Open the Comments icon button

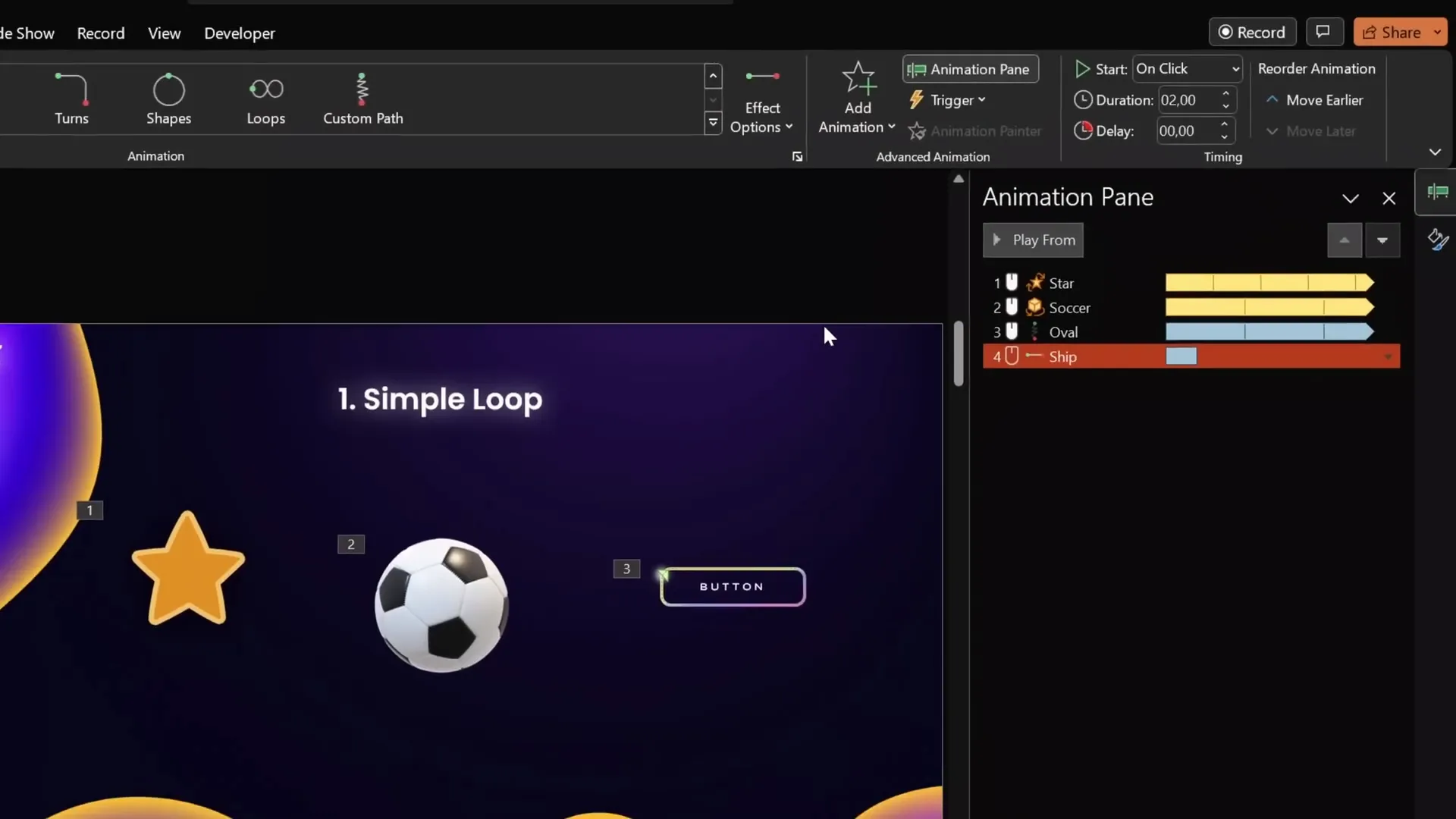1323,32
